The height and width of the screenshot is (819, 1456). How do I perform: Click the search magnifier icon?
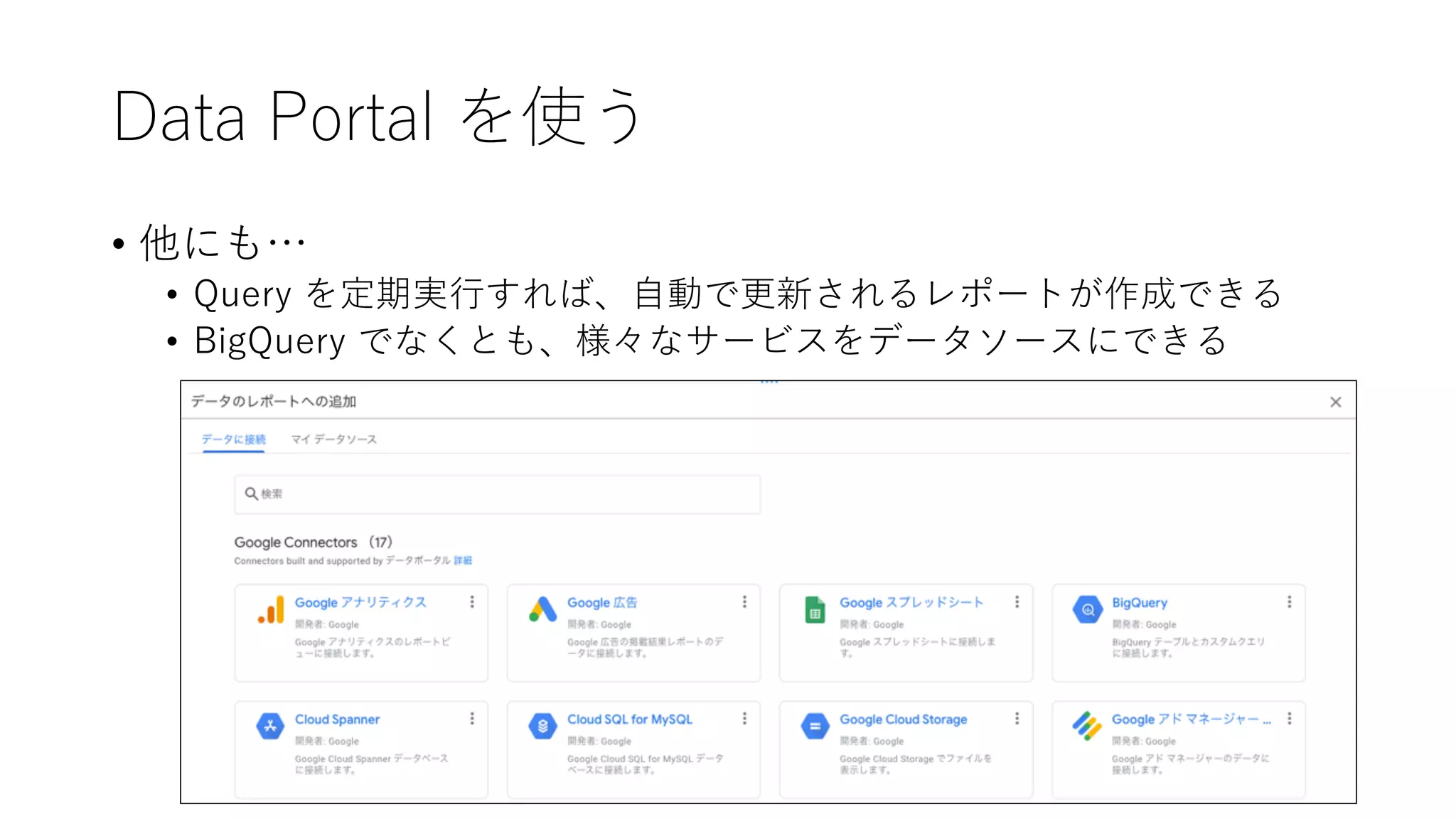click(251, 493)
